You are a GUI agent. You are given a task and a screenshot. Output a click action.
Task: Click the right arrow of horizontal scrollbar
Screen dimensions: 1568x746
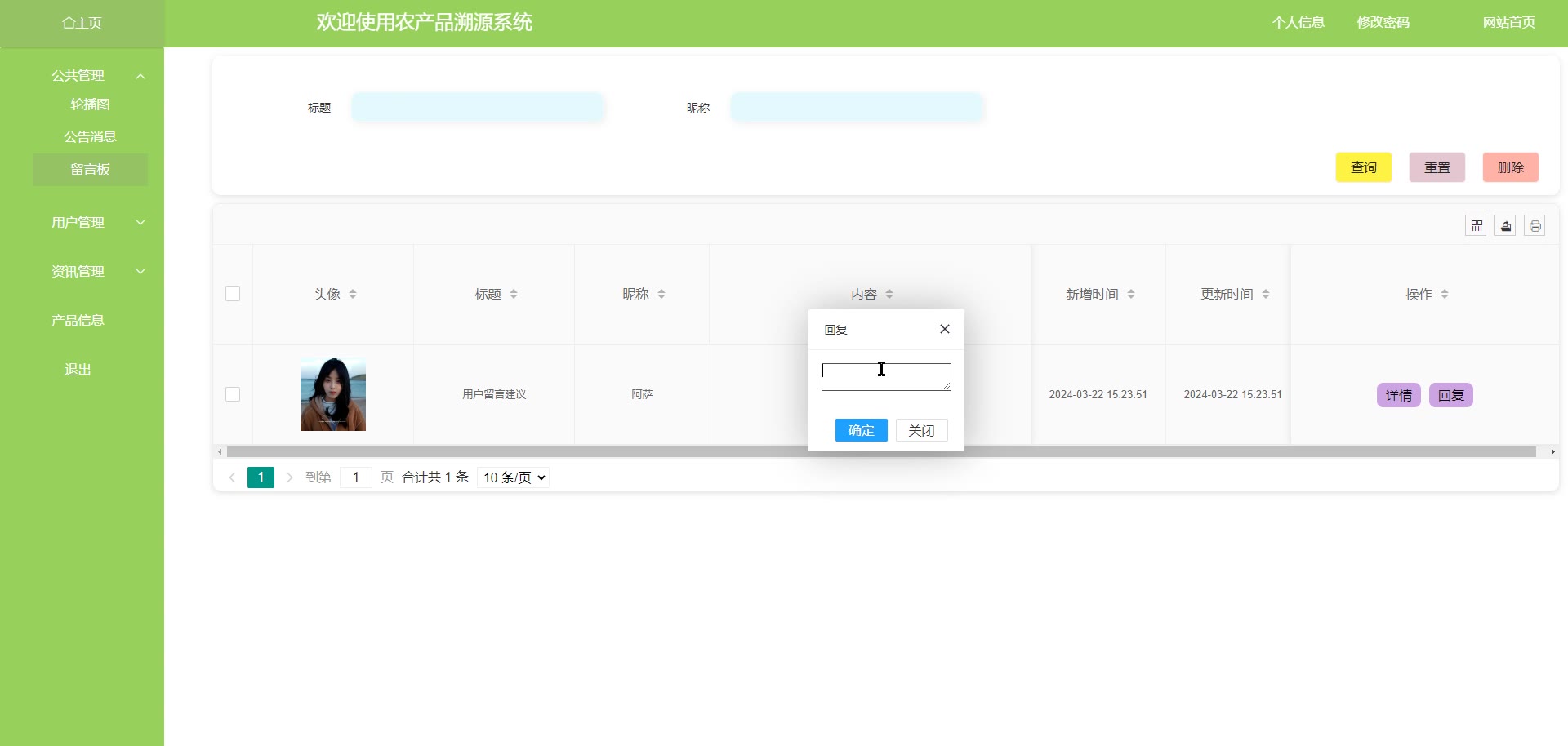tap(1552, 451)
